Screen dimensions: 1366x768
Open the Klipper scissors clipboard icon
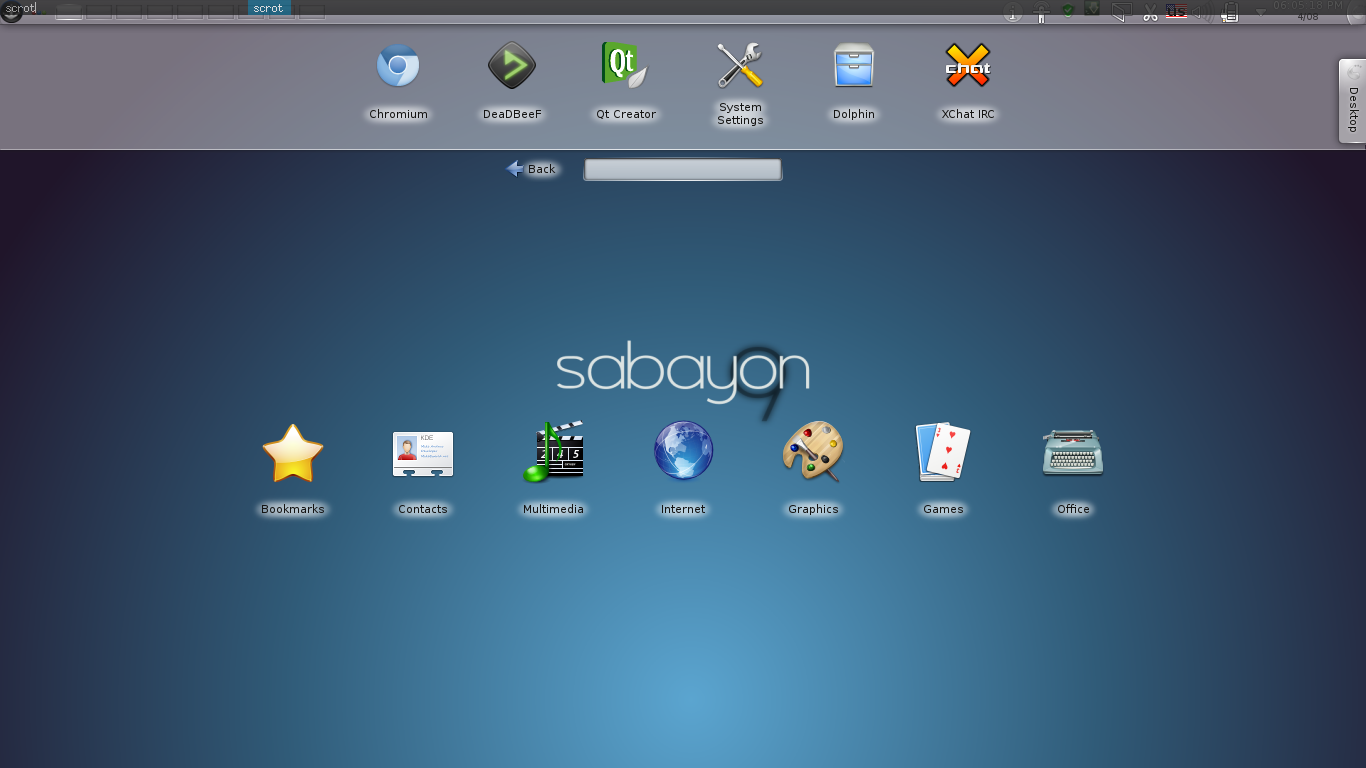[1150, 12]
